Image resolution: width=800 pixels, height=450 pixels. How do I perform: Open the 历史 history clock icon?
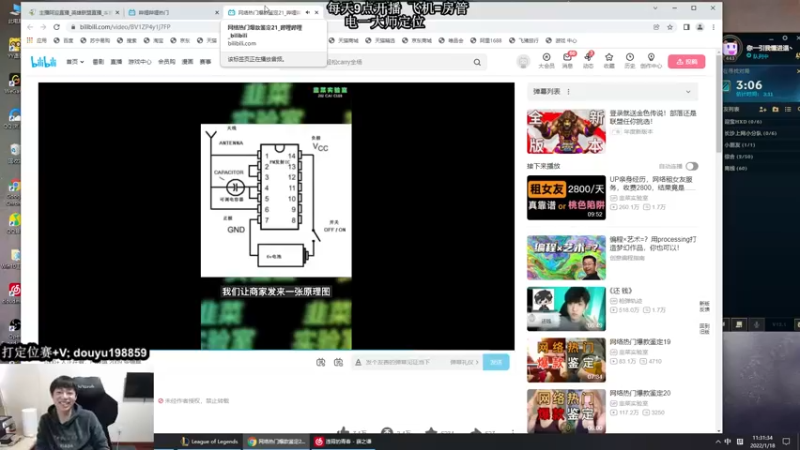[x=630, y=60]
